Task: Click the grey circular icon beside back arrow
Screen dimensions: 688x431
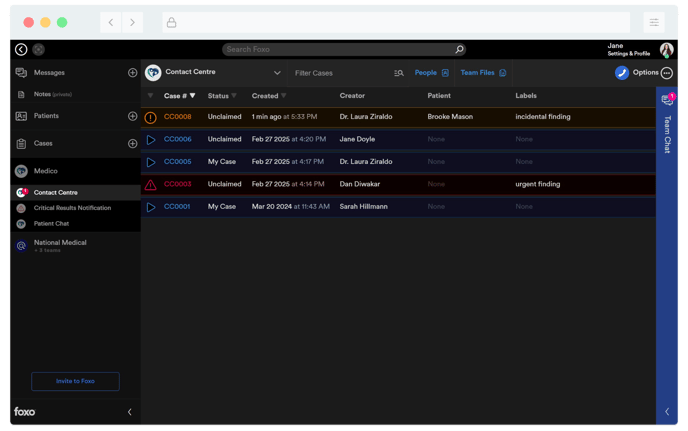Action: (39, 50)
